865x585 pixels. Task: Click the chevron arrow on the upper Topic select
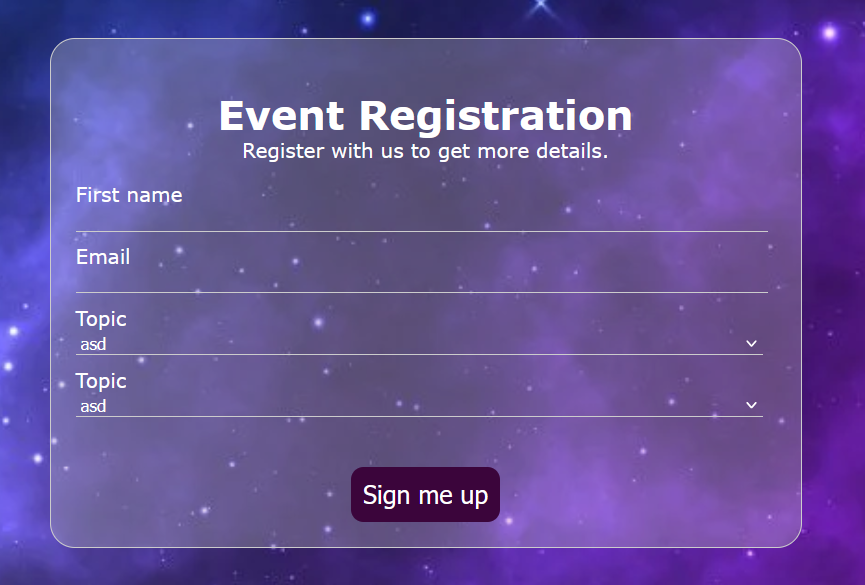point(751,344)
